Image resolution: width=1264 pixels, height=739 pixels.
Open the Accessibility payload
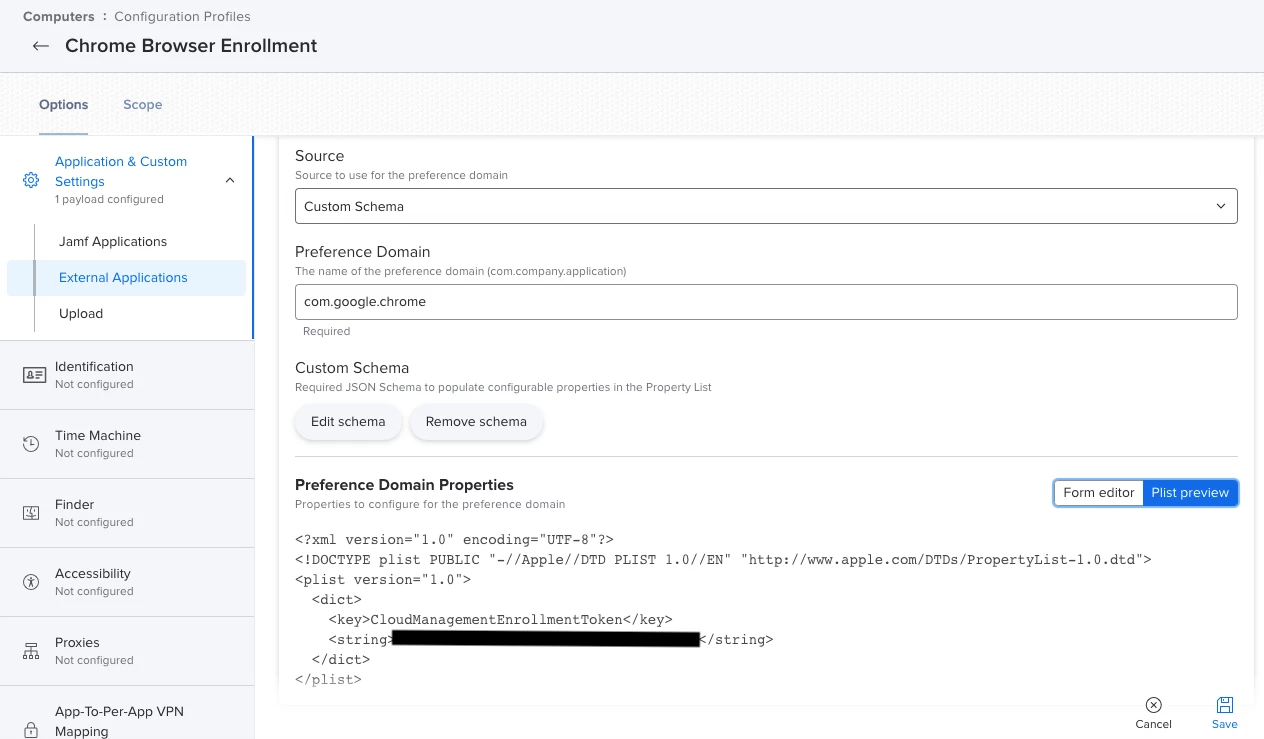pyautogui.click(x=126, y=582)
